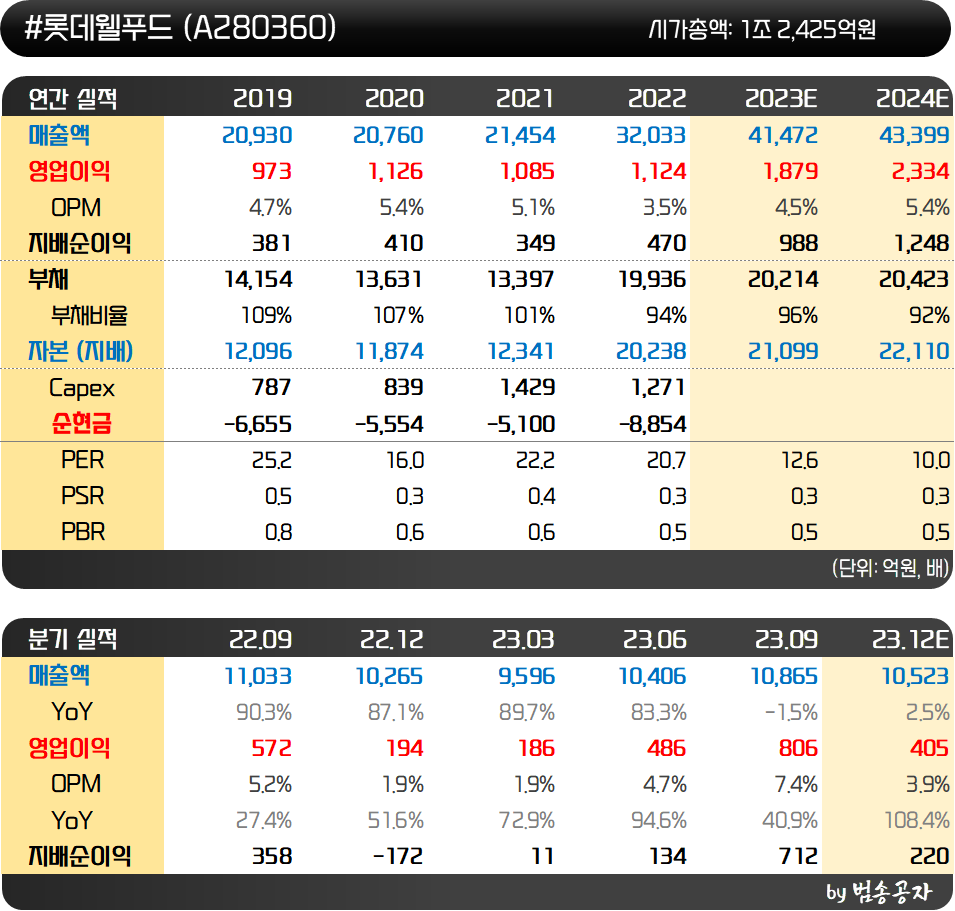Click the author credit by 범송공자
The width and height of the screenshot is (955, 911).
click(x=879, y=892)
